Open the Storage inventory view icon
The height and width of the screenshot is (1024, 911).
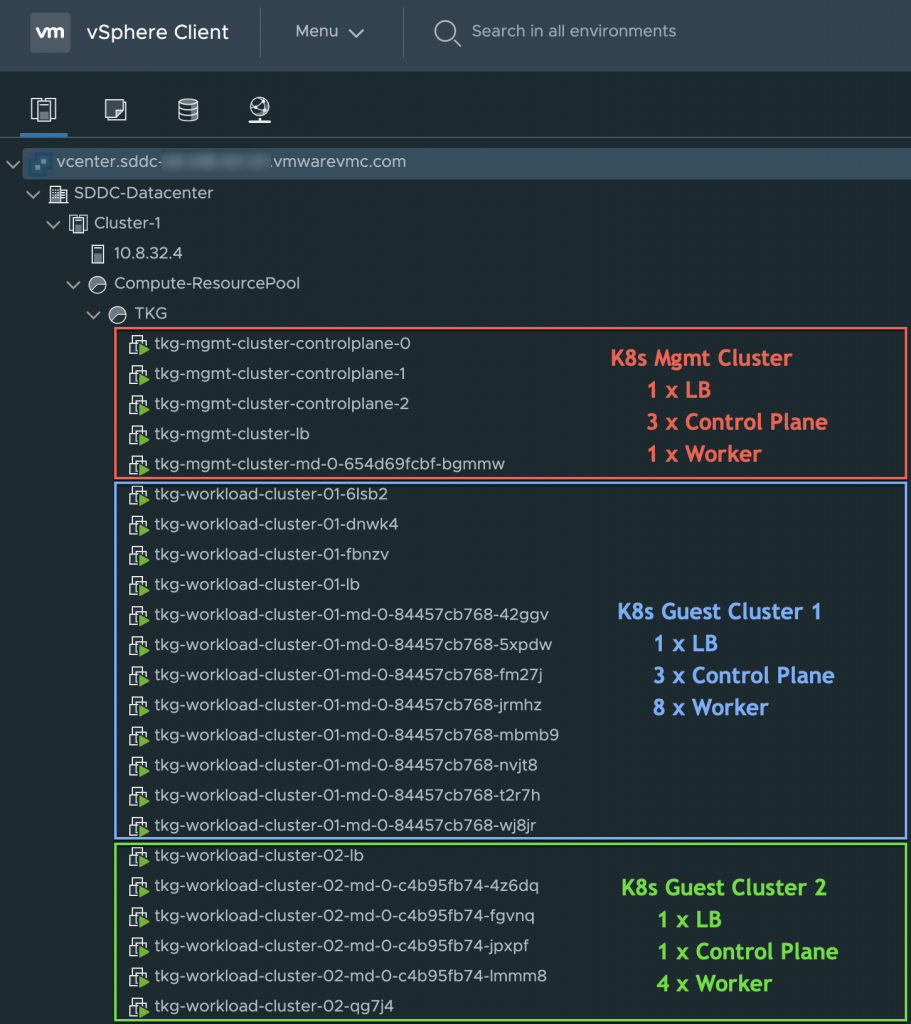pyautogui.click(x=188, y=110)
